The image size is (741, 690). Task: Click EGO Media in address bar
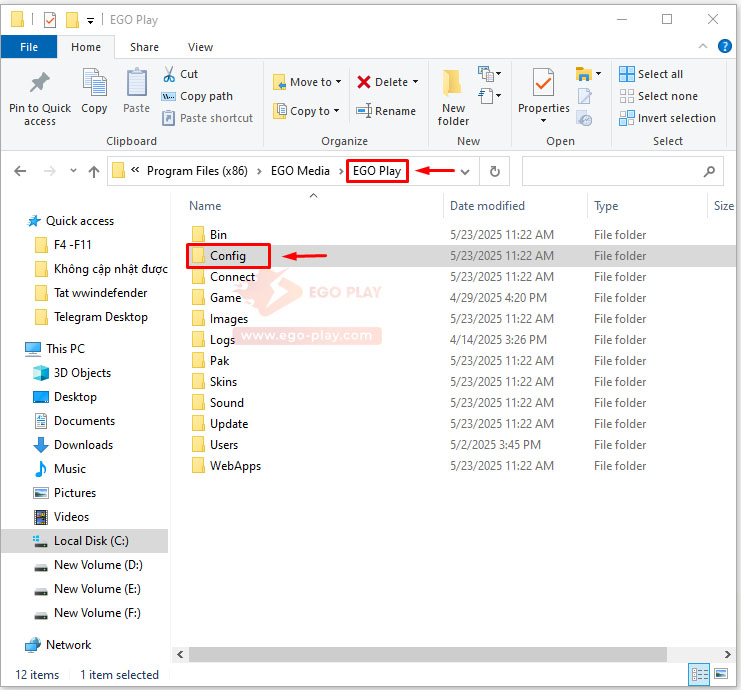tap(300, 171)
